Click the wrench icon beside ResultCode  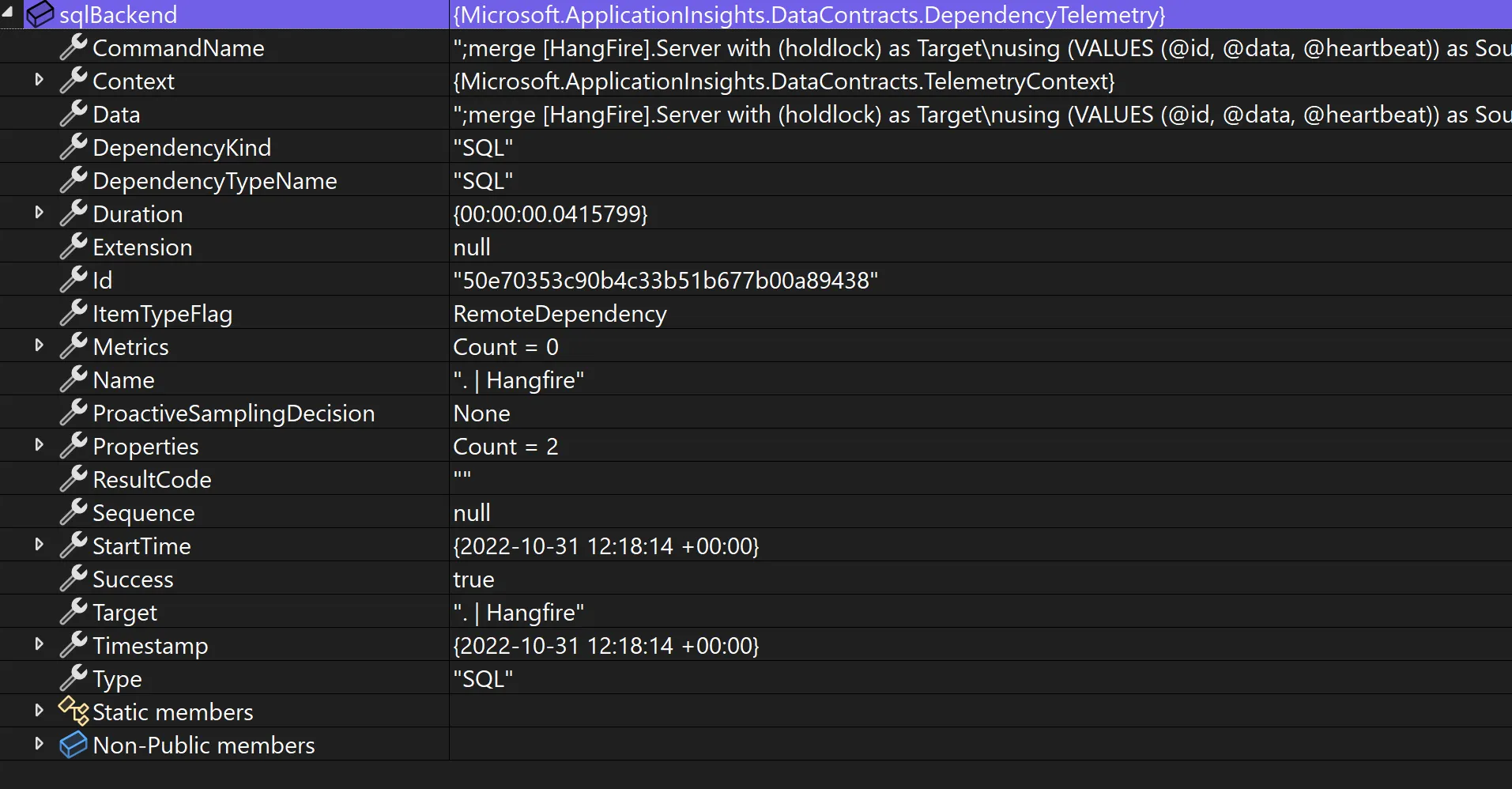pyautogui.click(x=74, y=479)
